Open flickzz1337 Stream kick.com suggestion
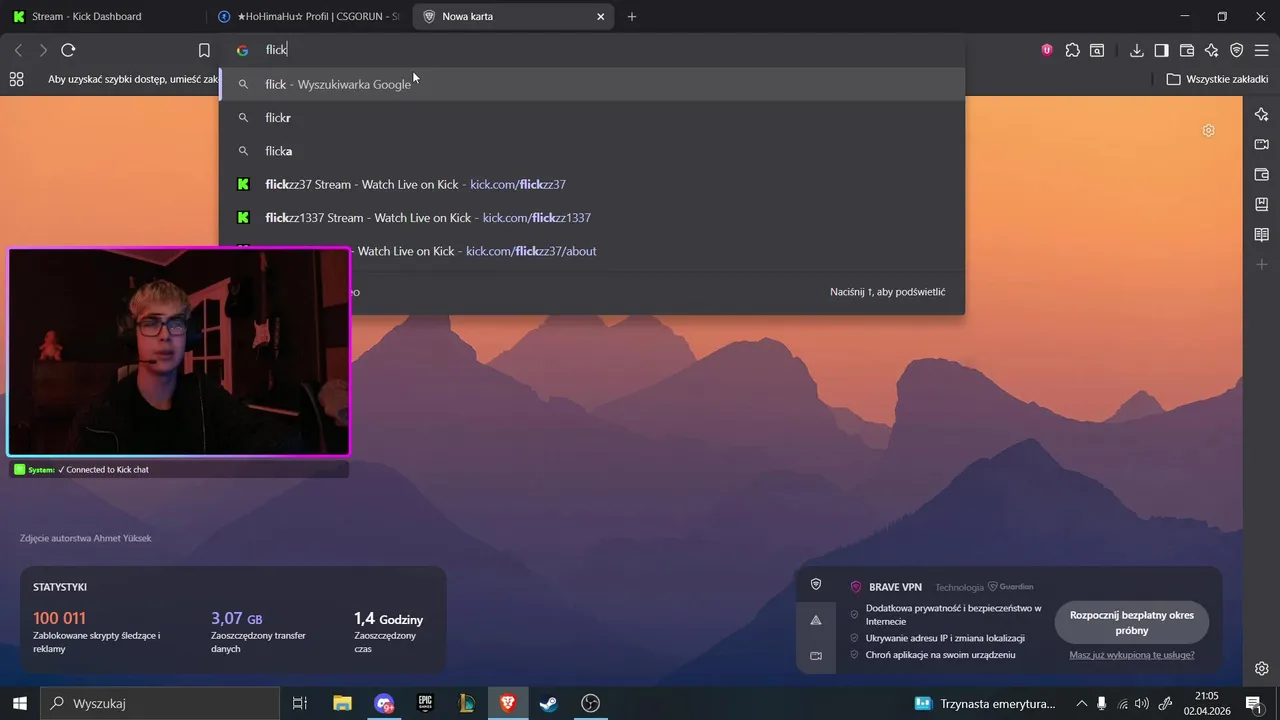Viewport: 1280px width, 720px height. pos(592,218)
